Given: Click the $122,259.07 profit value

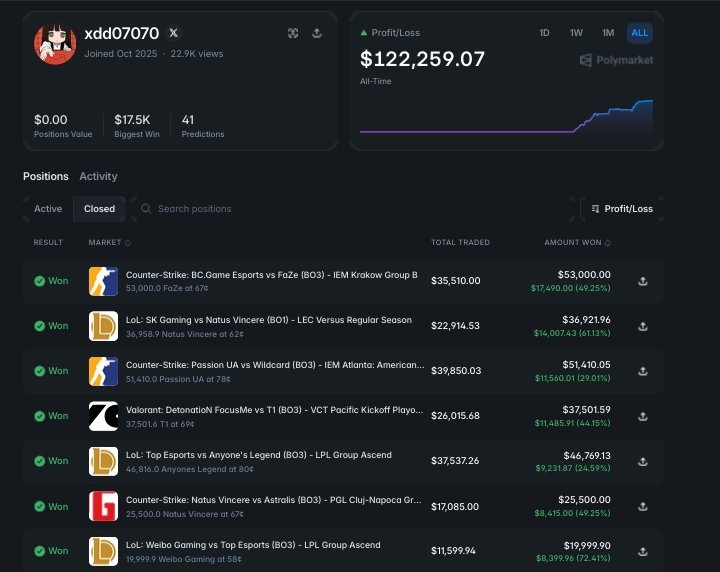Looking at the screenshot, I should [x=422, y=59].
